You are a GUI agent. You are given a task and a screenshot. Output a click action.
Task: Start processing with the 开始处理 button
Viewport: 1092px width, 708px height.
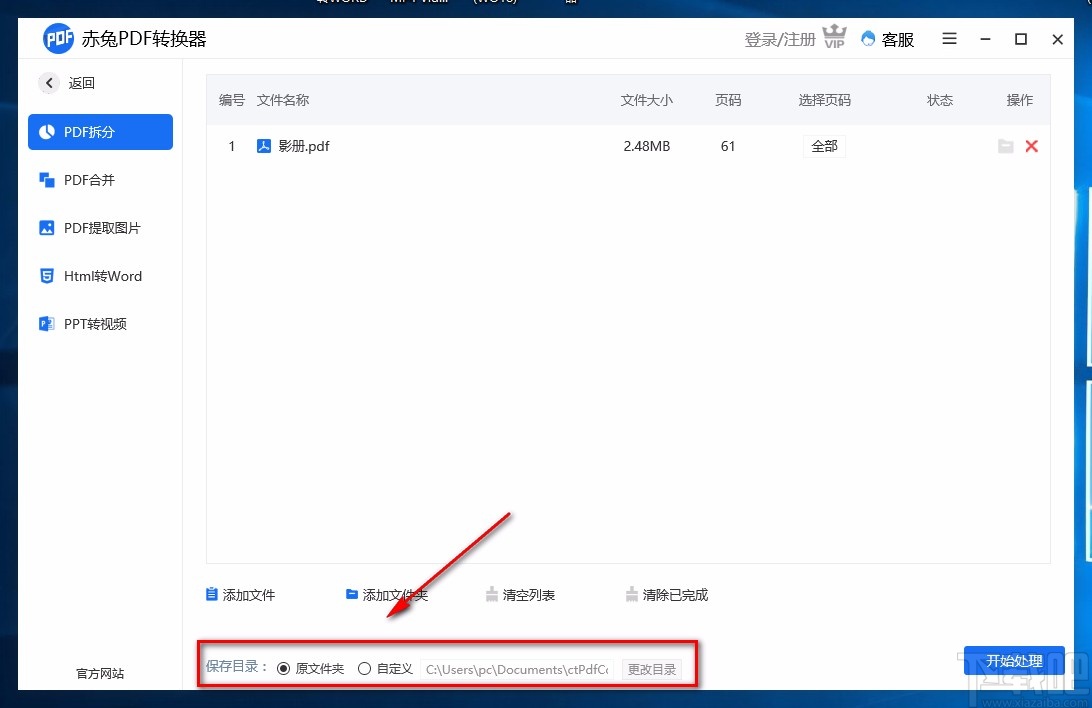click(1014, 660)
